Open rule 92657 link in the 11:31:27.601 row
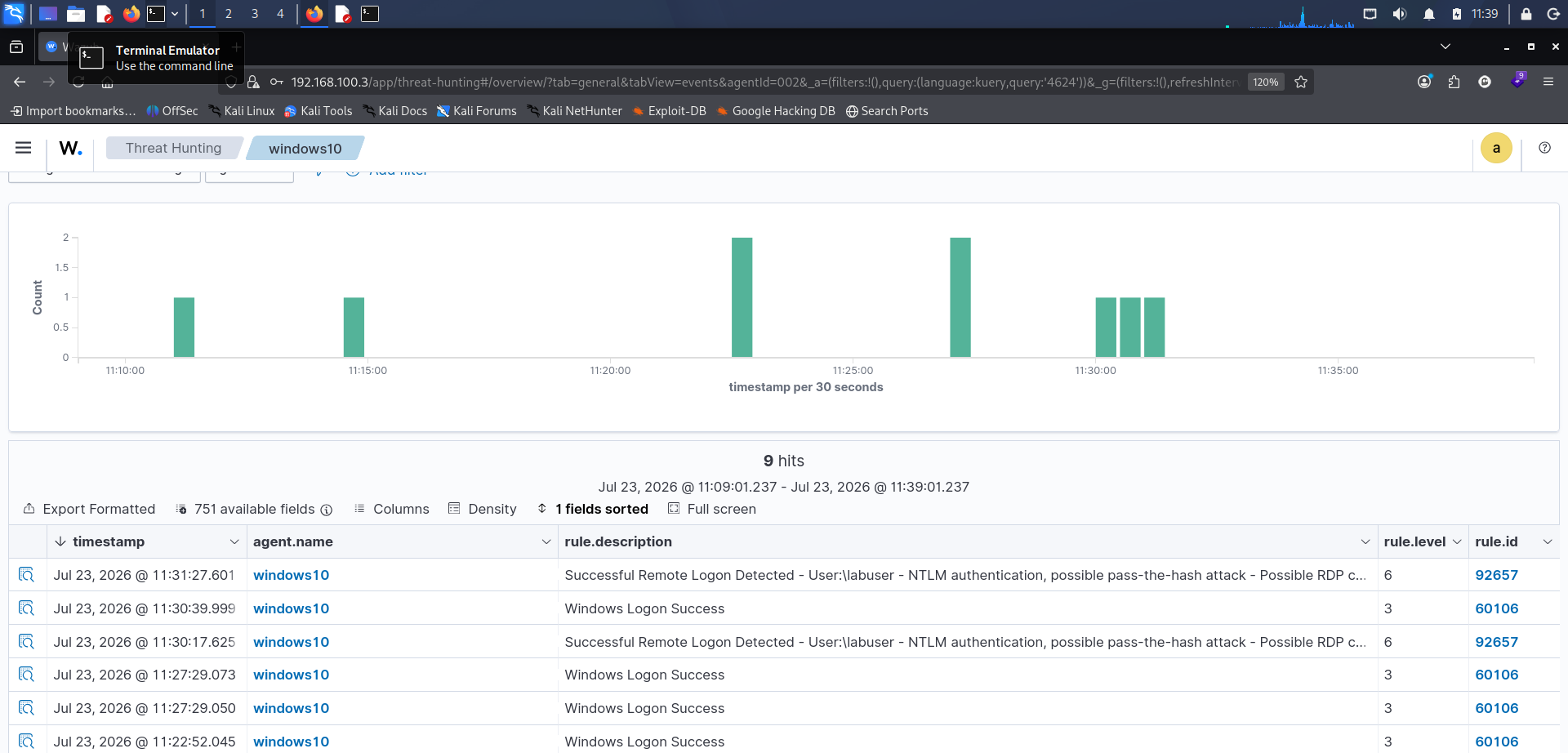The height and width of the screenshot is (753, 1568). click(x=1496, y=575)
